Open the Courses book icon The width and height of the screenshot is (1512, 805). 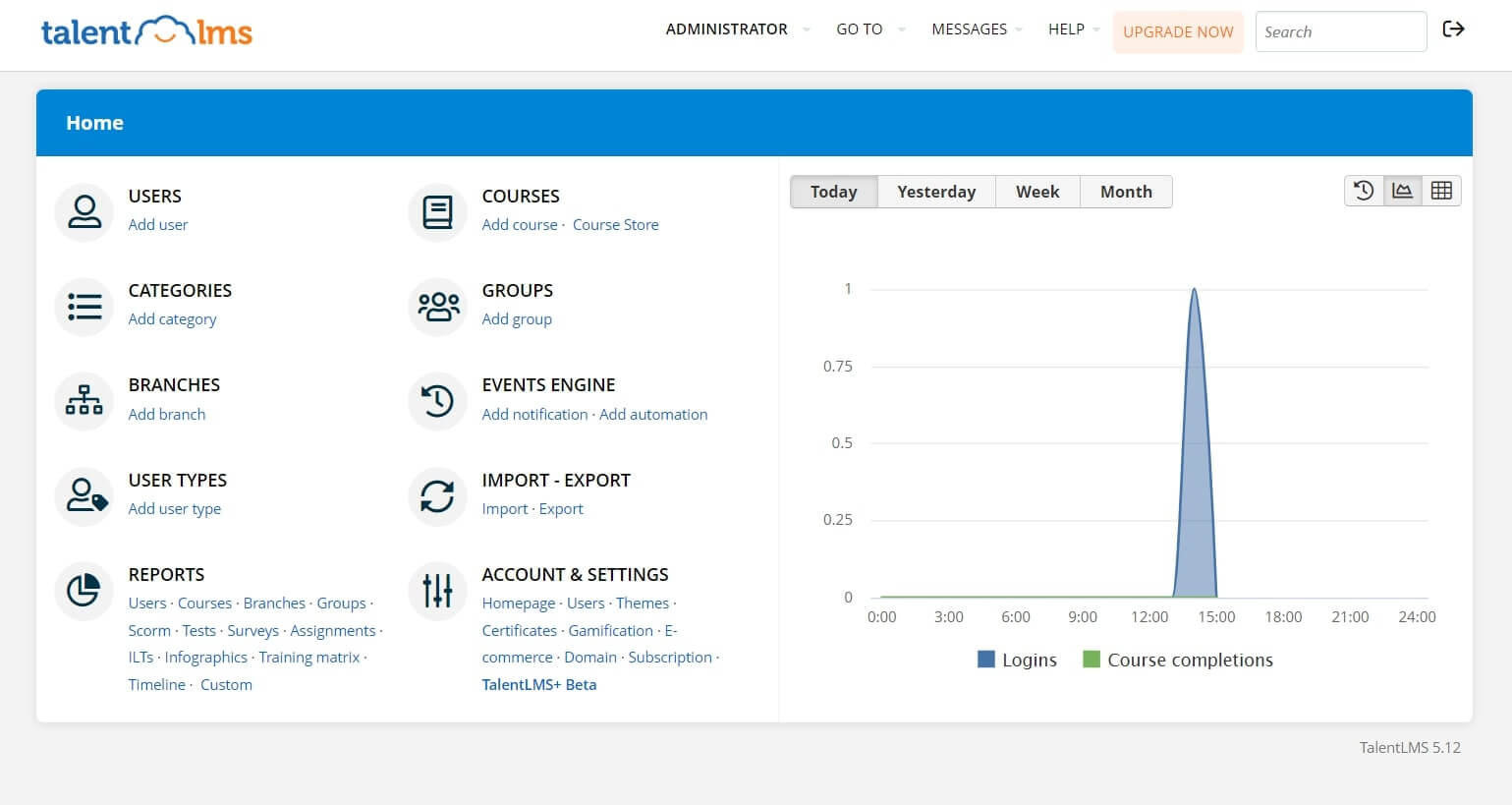(437, 212)
